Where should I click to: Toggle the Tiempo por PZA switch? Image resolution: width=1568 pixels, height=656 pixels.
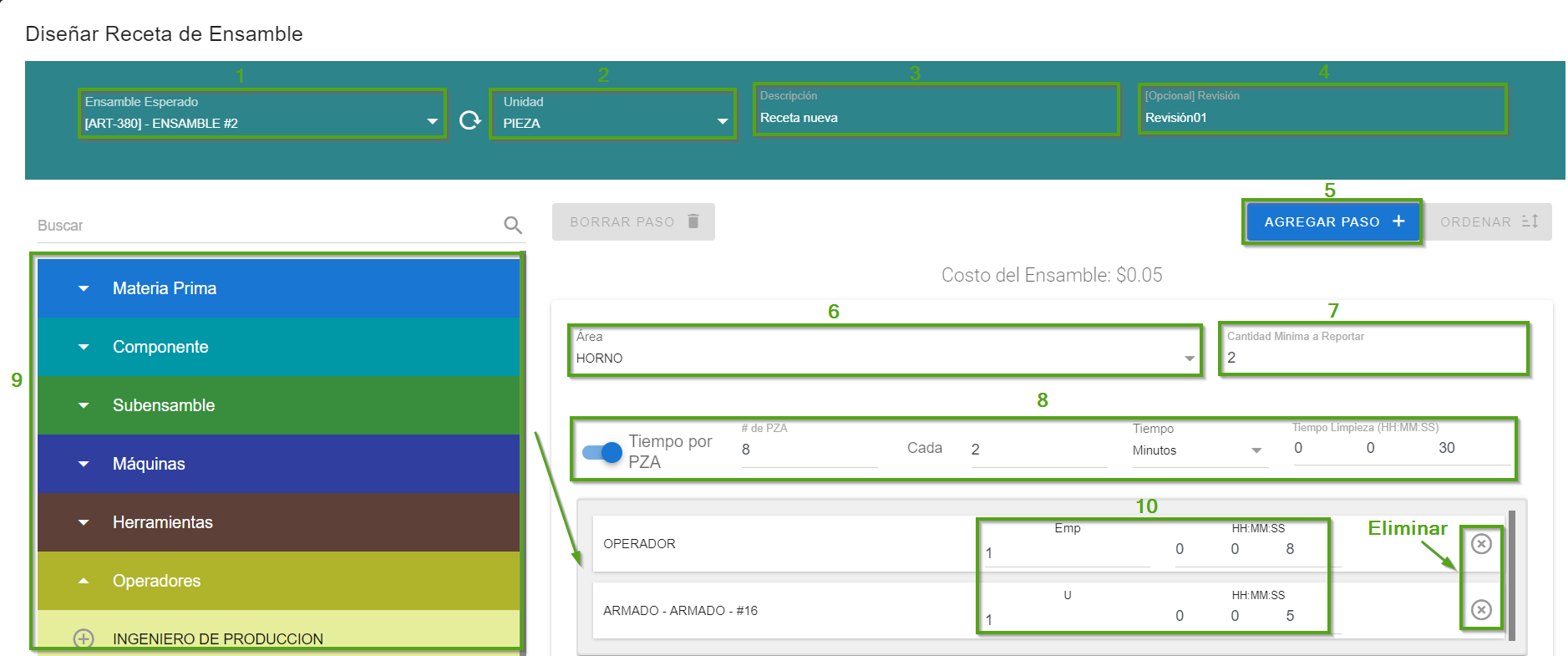click(x=602, y=452)
